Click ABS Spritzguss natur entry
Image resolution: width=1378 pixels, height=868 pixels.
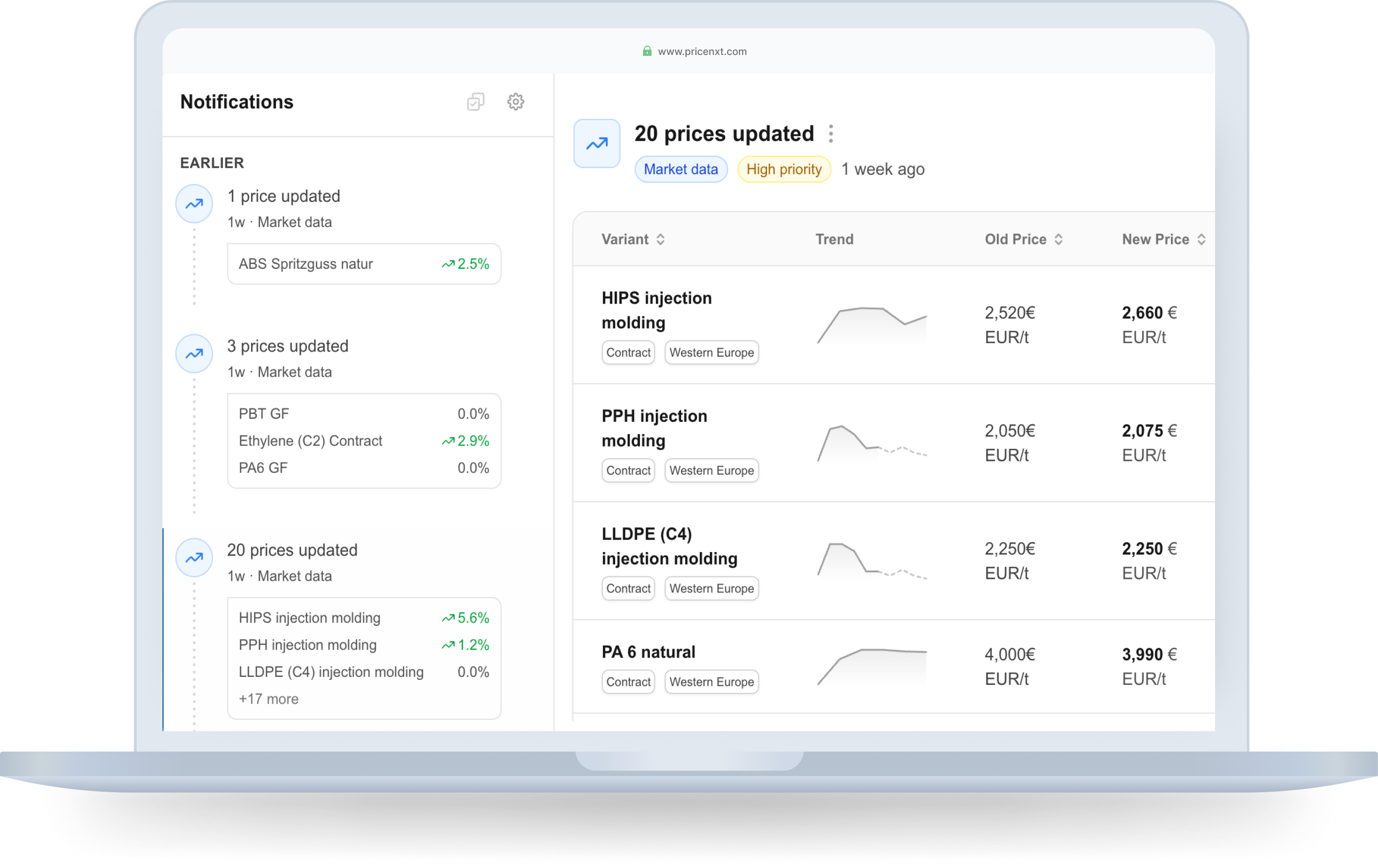click(x=364, y=264)
